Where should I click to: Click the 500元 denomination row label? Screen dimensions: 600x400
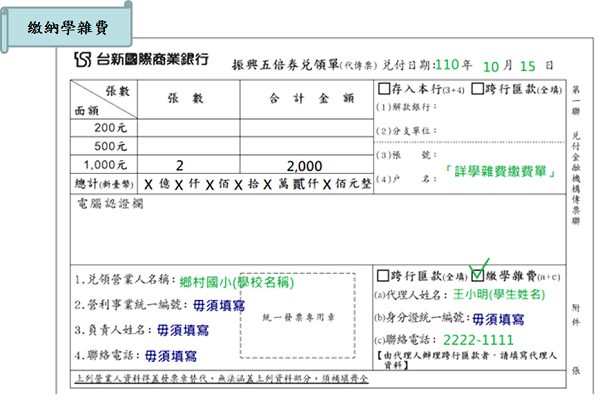click(x=110, y=146)
